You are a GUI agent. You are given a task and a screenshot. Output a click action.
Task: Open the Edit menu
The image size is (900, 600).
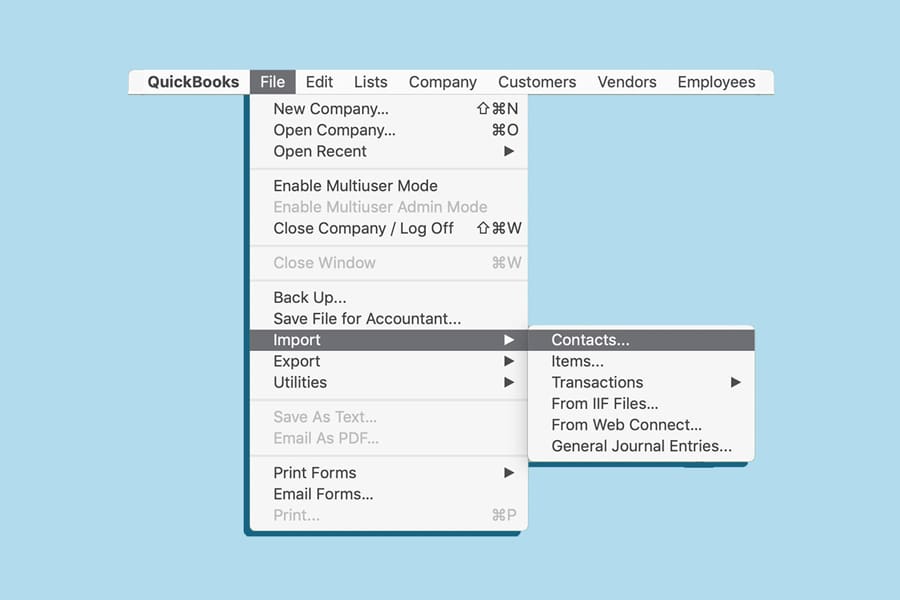(x=319, y=82)
